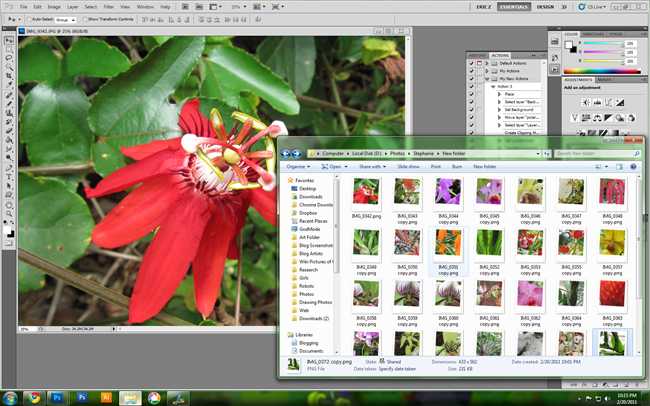Click the Slide show button
This screenshot has width=650, height=406.
click(408, 167)
